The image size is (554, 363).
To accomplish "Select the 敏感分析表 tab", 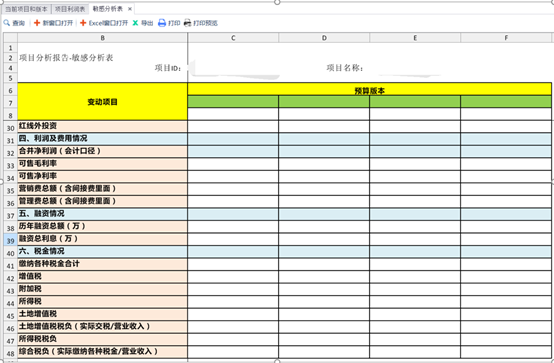I will click(108, 9).
